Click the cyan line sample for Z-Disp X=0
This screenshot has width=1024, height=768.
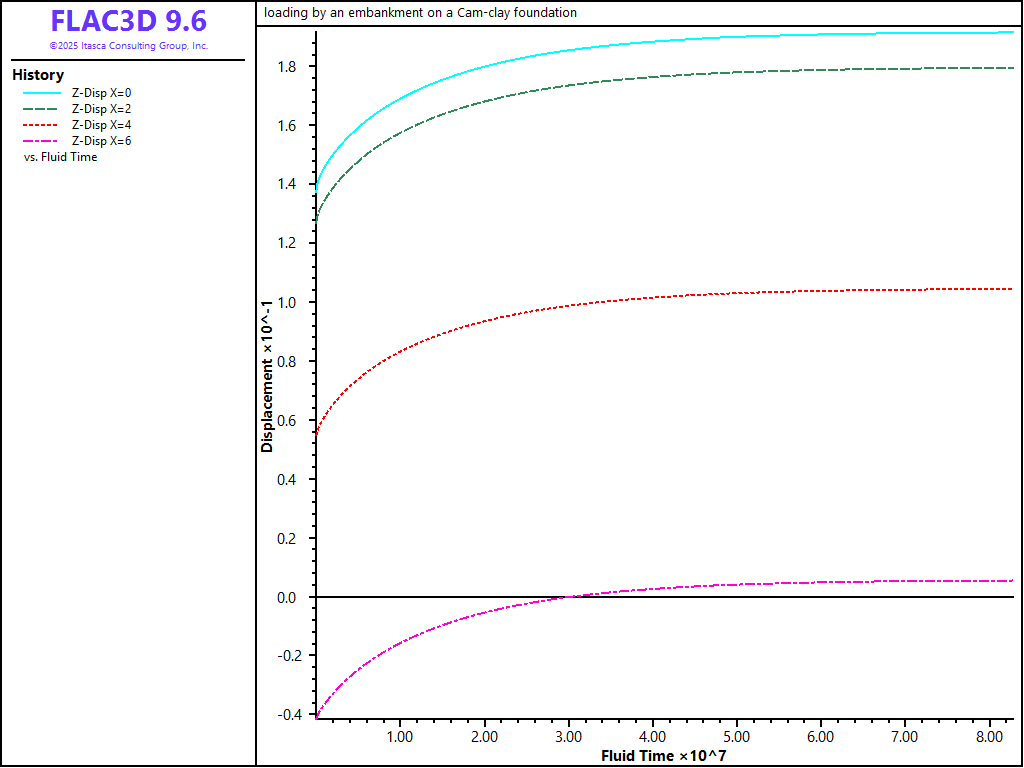coord(42,93)
